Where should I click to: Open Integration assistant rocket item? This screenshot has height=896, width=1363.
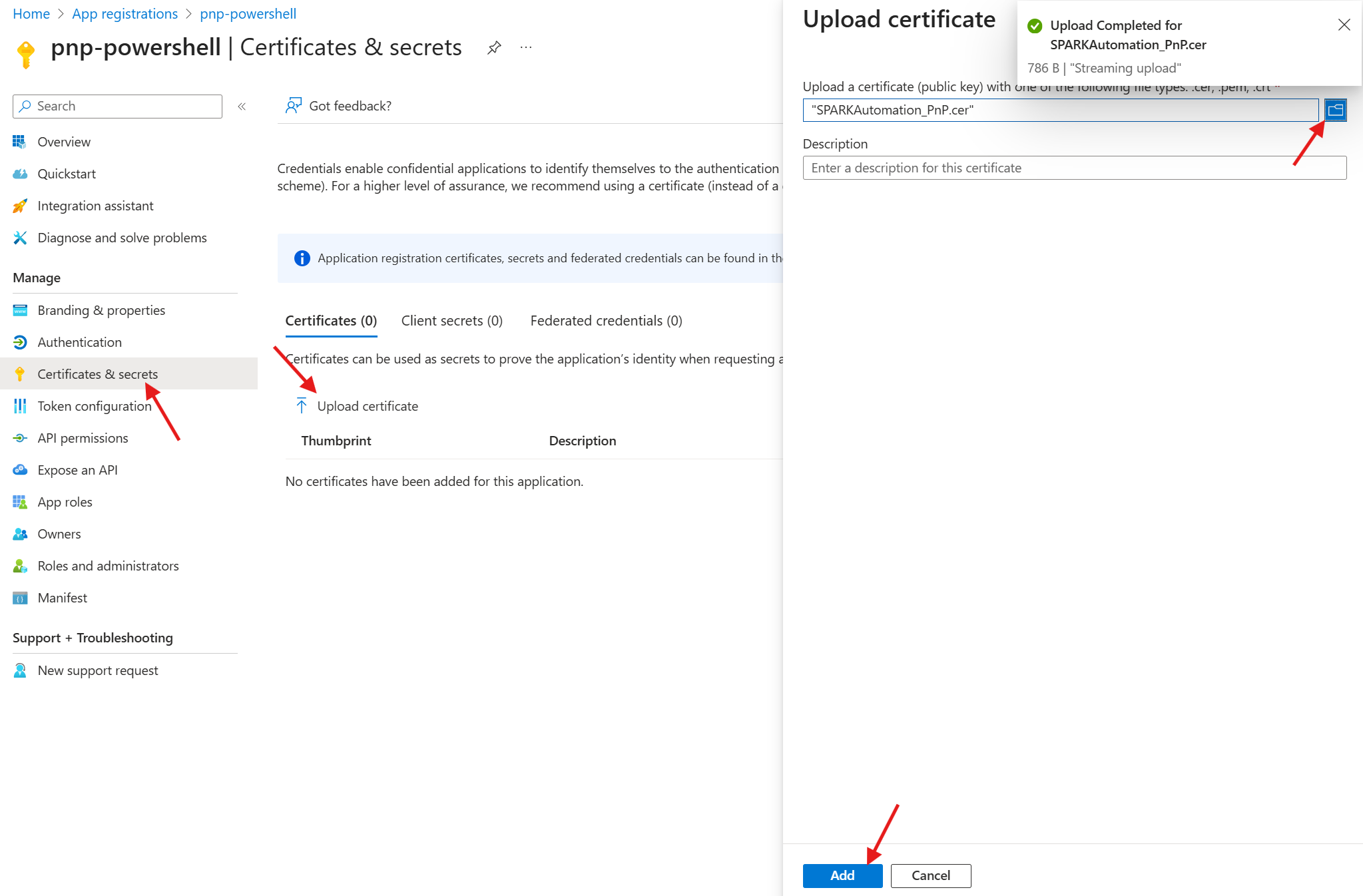(95, 206)
